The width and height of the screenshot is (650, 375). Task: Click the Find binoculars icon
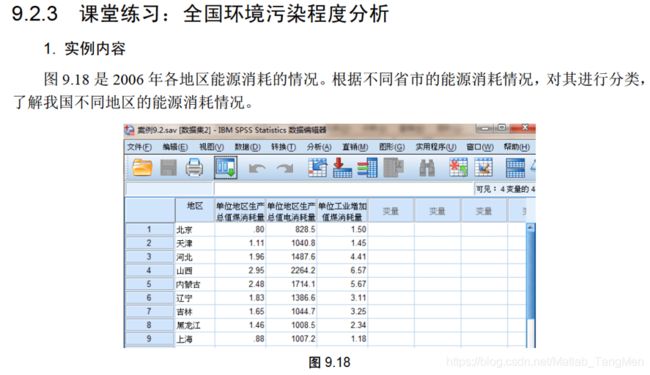pos(427,168)
